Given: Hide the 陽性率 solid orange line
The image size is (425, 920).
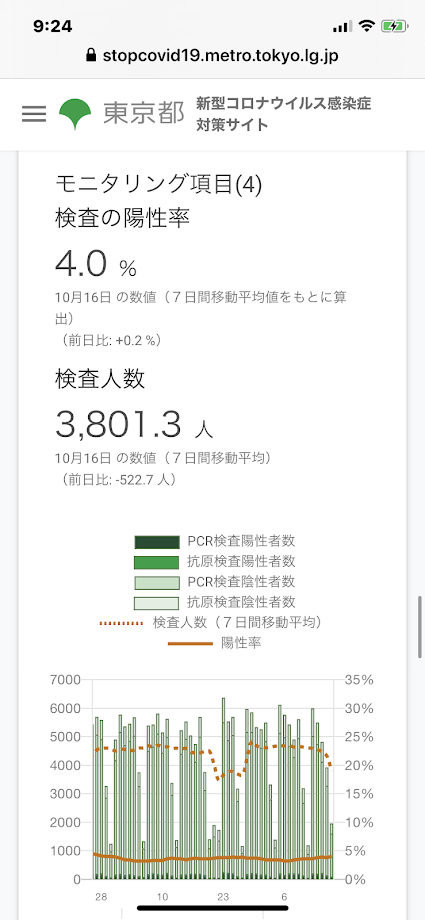Looking at the screenshot, I should pyautogui.click(x=215, y=643).
